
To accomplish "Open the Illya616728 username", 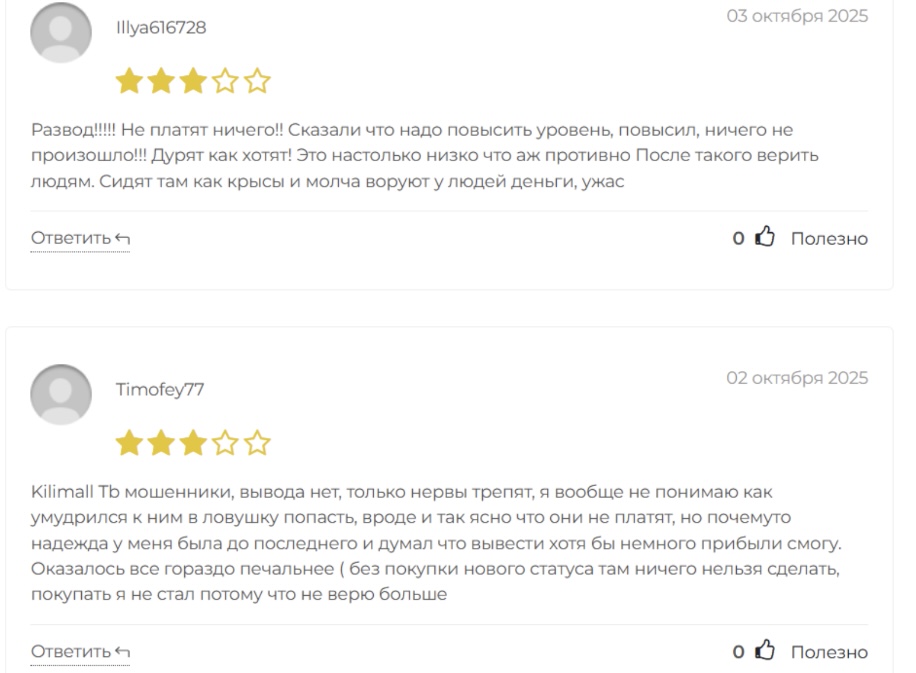I will tap(161, 28).
